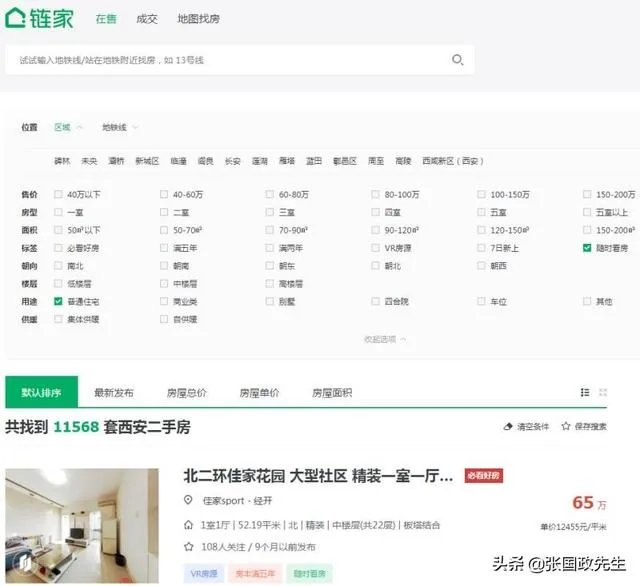Click the blue VR房源 listing tag
This screenshot has width=640, height=586.
[x=204, y=573]
